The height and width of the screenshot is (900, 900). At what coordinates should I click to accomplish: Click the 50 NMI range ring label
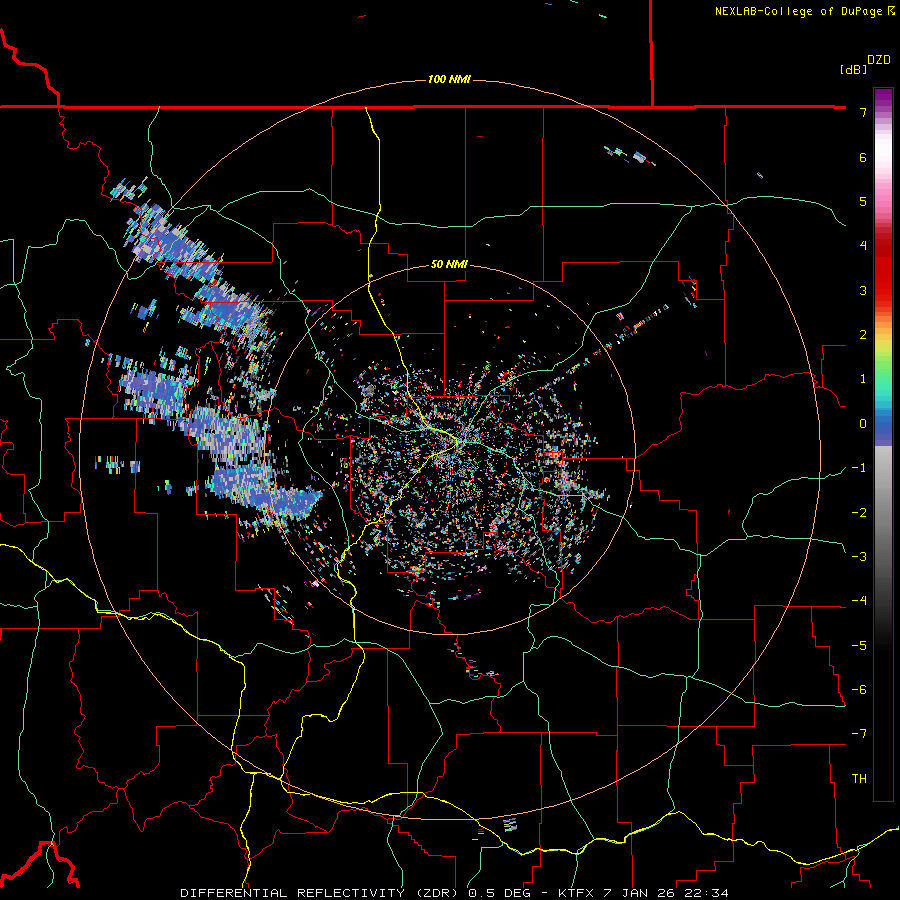tap(449, 264)
